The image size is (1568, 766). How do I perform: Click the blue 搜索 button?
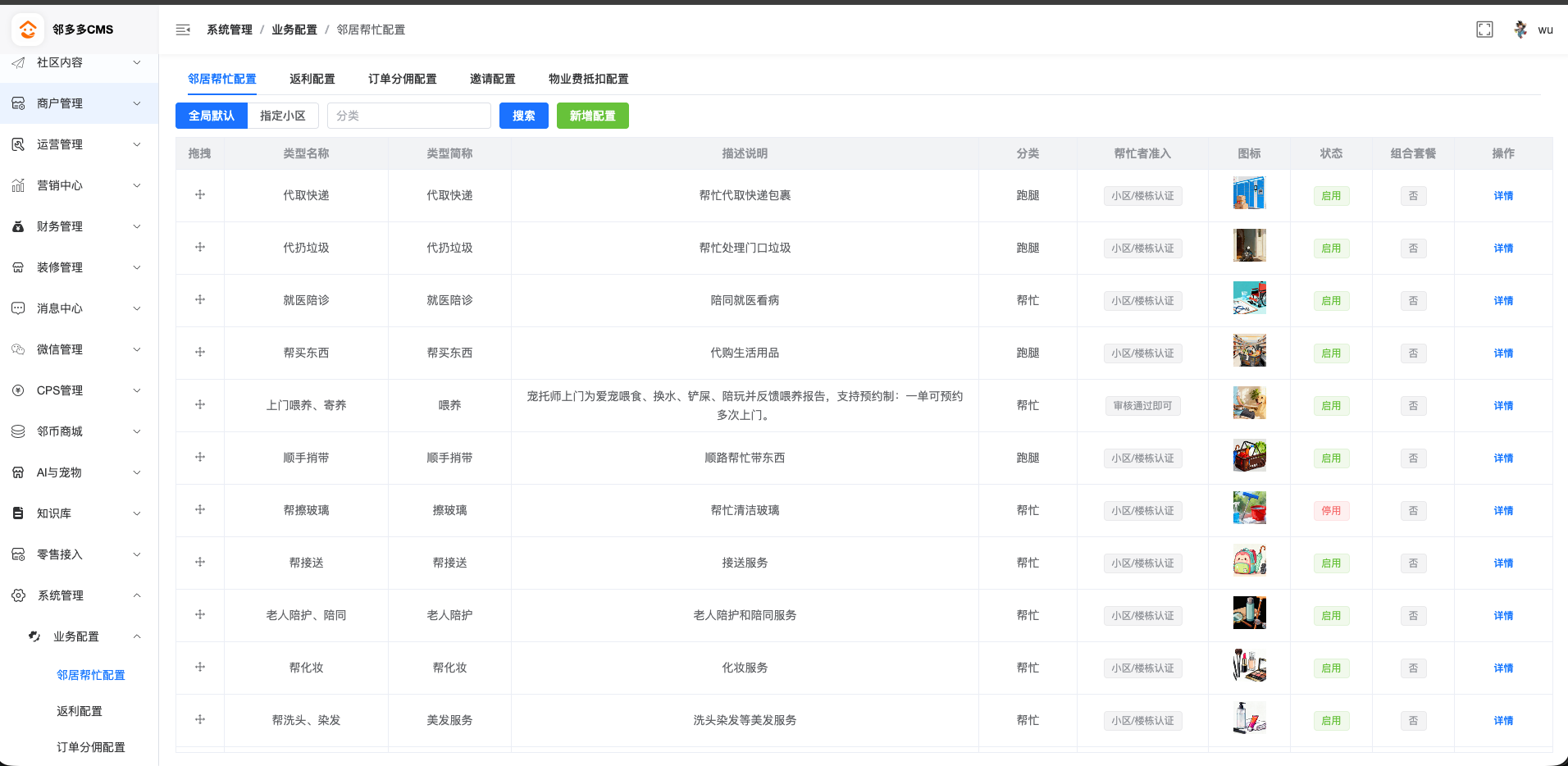(524, 116)
